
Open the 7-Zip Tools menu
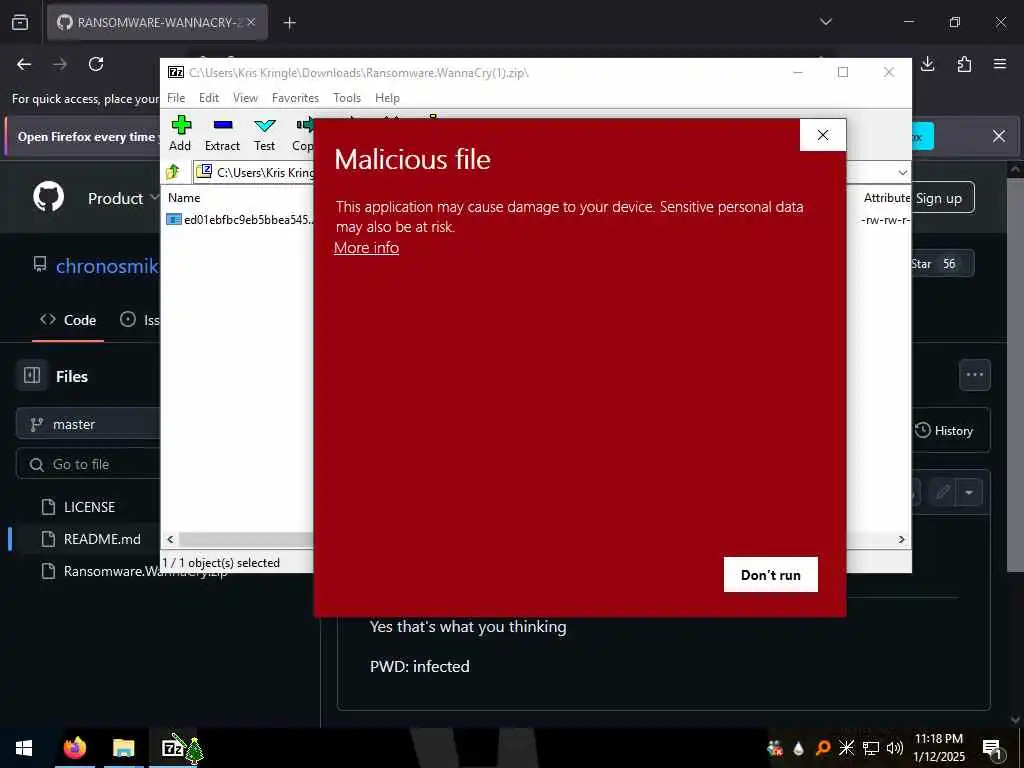tap(347, 98)
